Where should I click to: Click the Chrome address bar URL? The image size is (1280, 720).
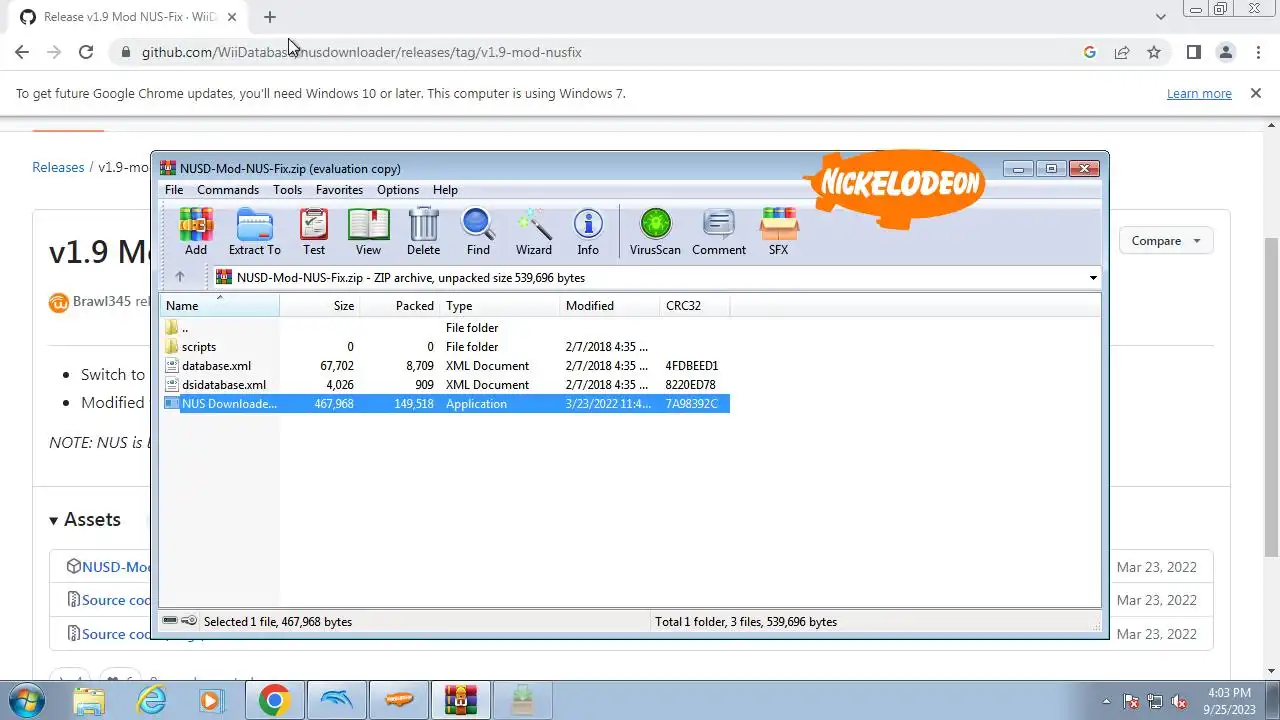[361, 52]
